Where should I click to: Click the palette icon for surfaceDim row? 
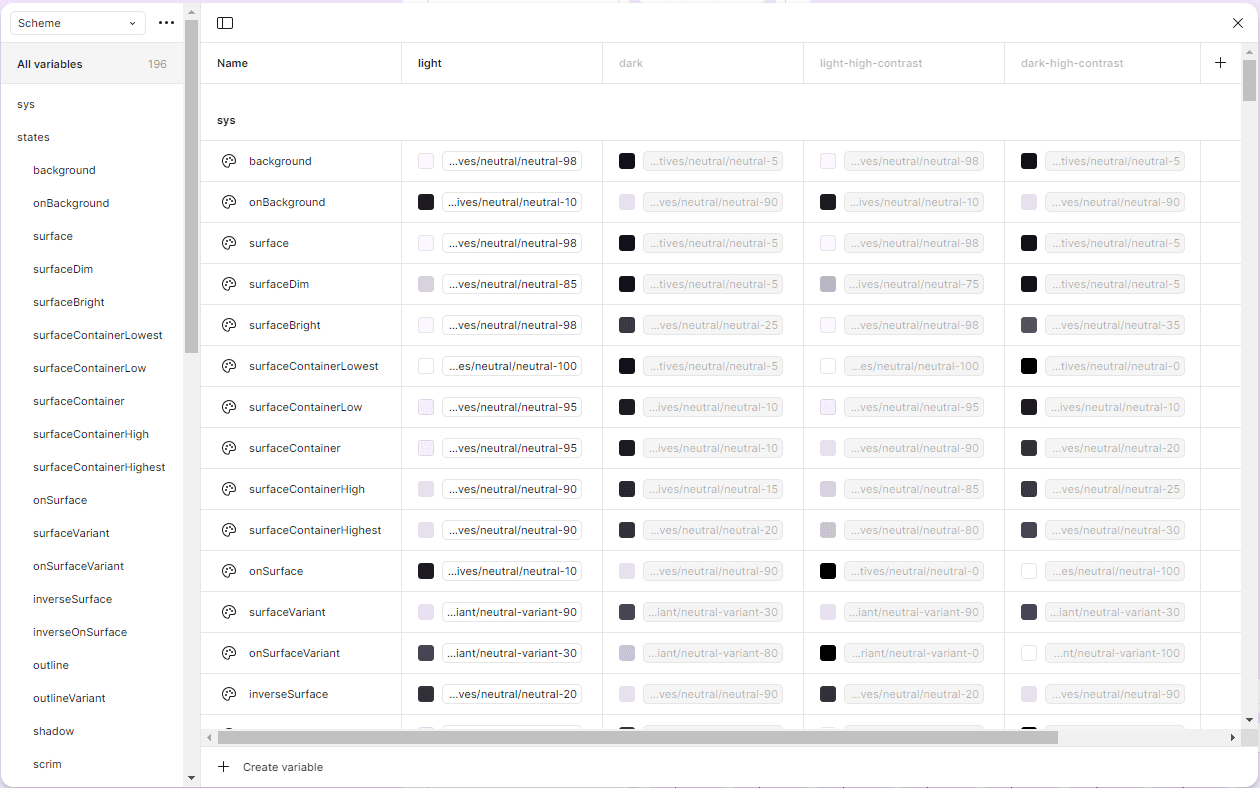pyautogui.click(x=228, y=284)
